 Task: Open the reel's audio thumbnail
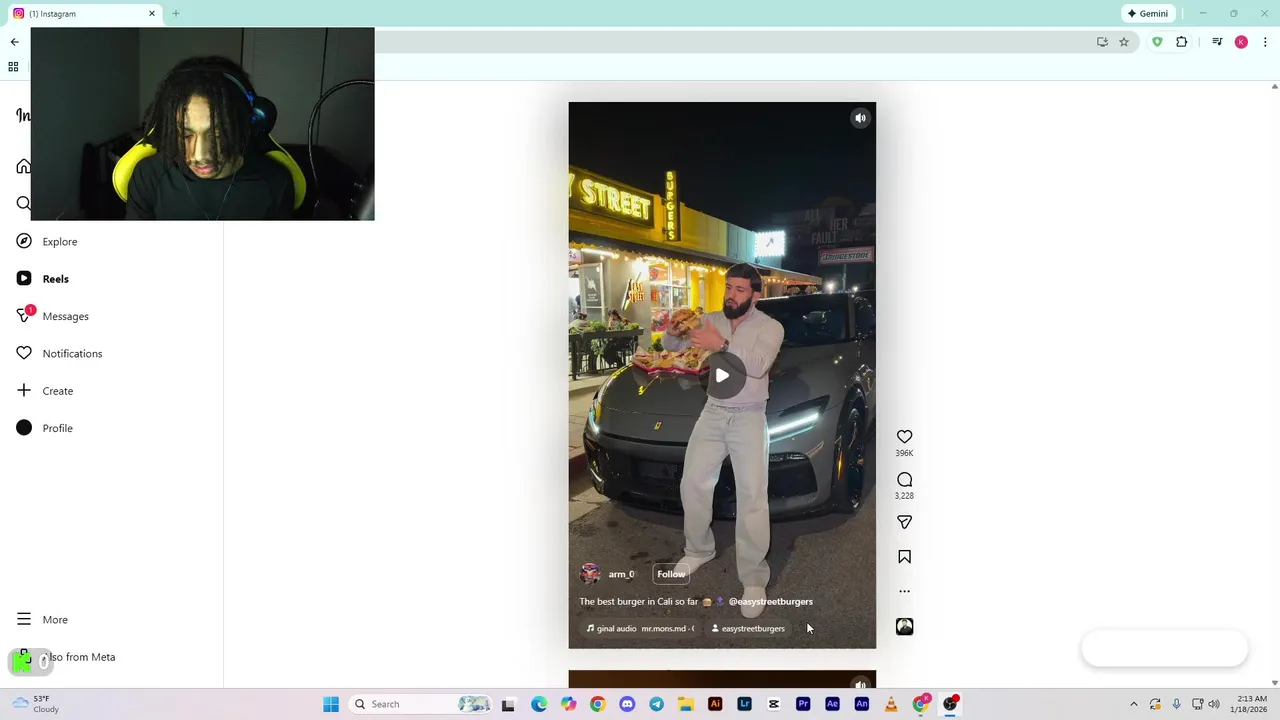(904, 626)
